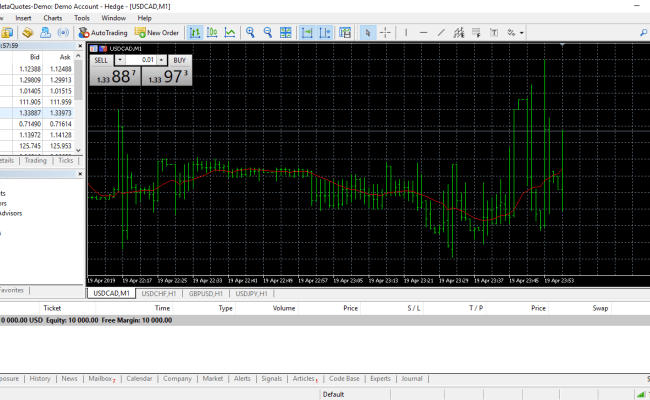Click the connection status bars icon
This screenshot has height=400, width=650.
tap(641, 394)
